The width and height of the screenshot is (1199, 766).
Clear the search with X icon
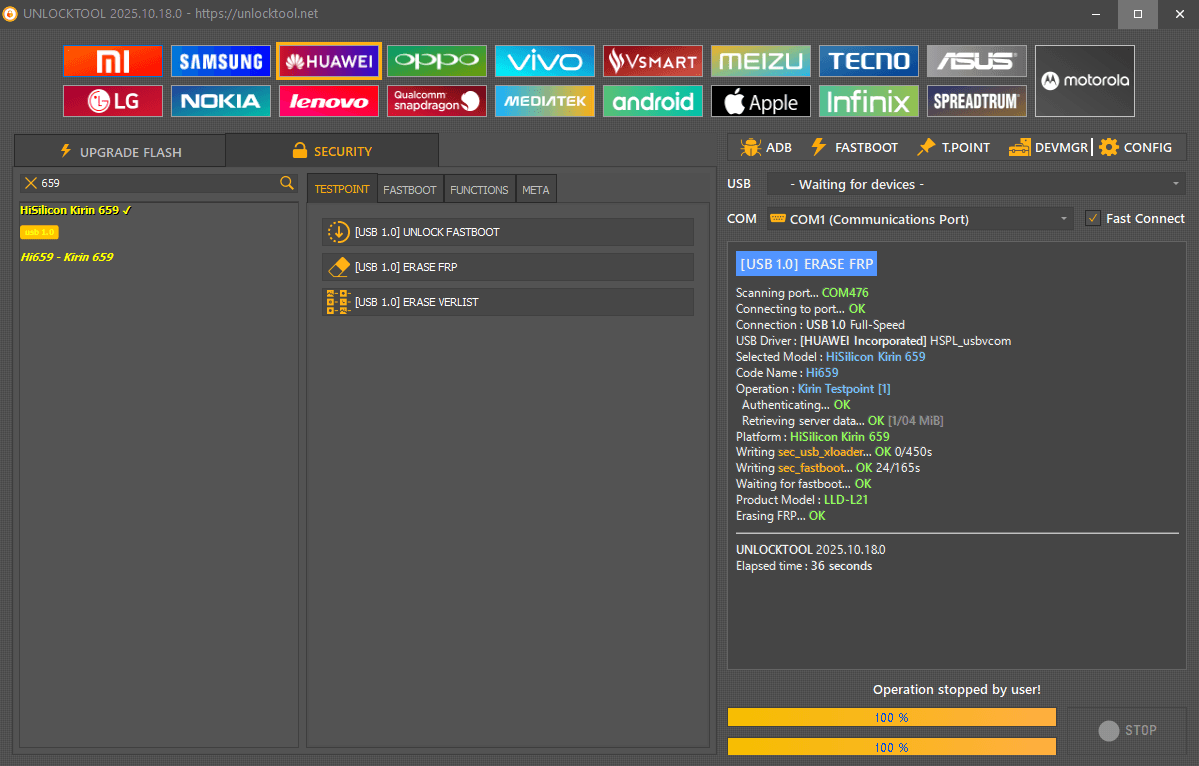point(31,183)
